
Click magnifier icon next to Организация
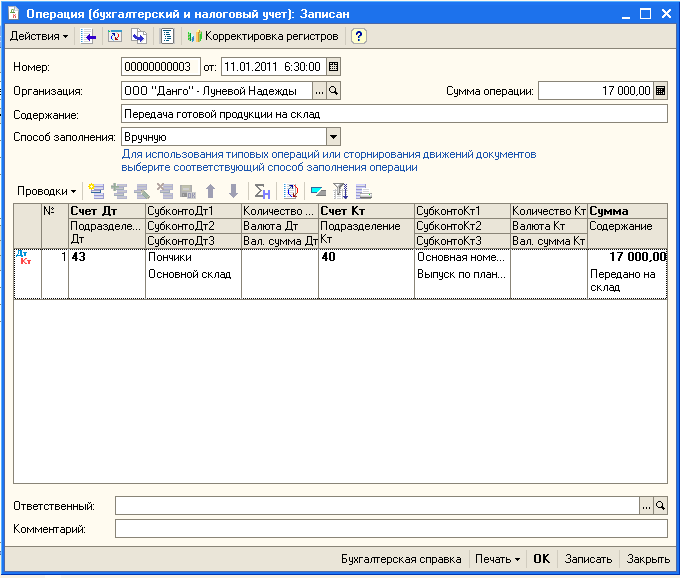(x=334, y=91)
